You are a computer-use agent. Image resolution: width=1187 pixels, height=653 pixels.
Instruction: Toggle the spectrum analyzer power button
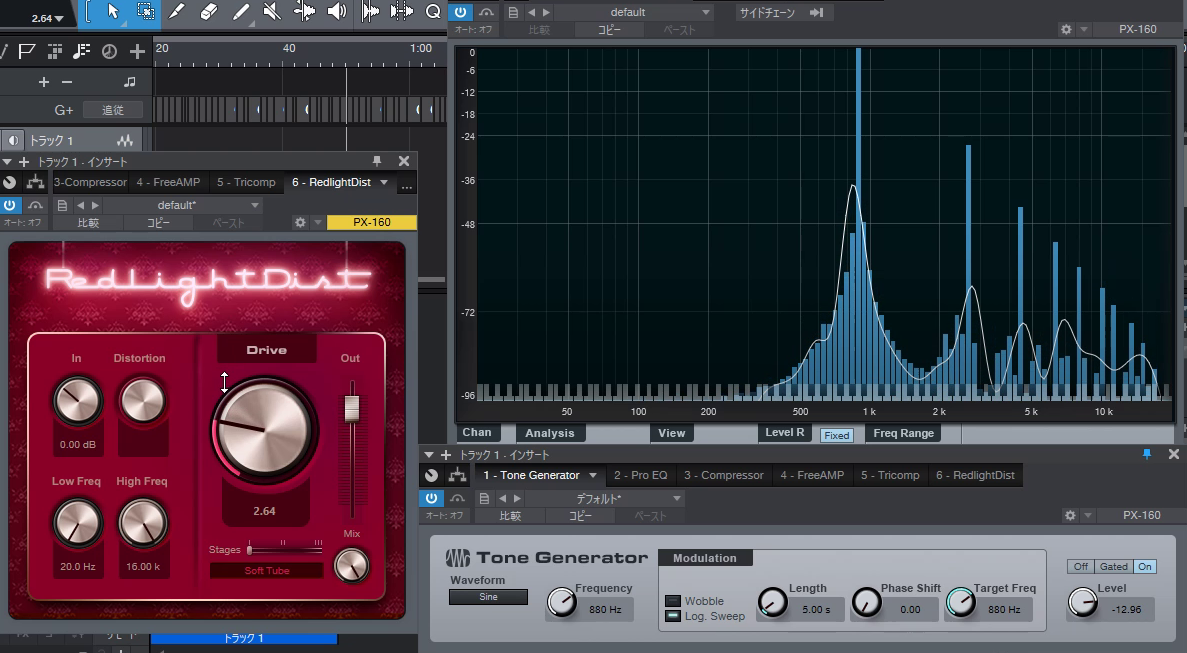[x=460, y=12]
